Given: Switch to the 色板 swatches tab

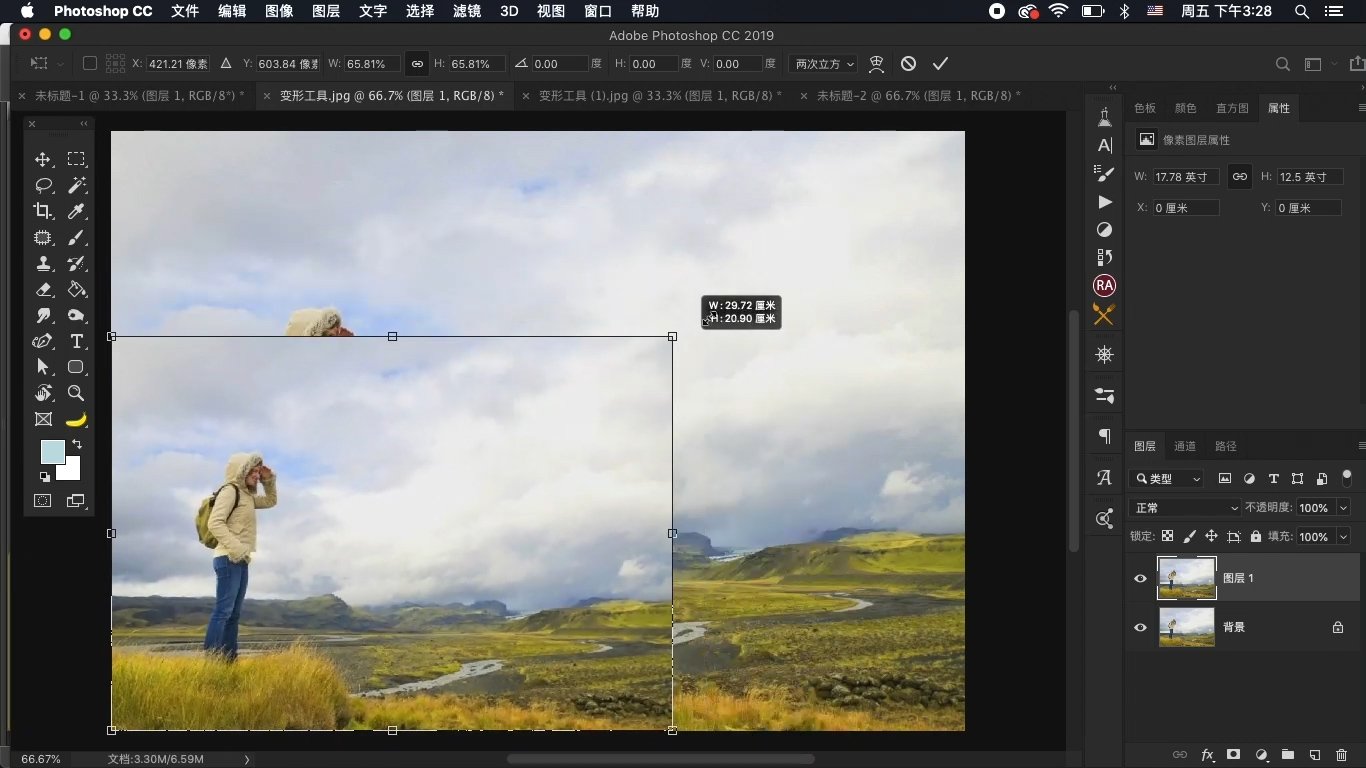Looking at the screenshot, I should 1145,108.
